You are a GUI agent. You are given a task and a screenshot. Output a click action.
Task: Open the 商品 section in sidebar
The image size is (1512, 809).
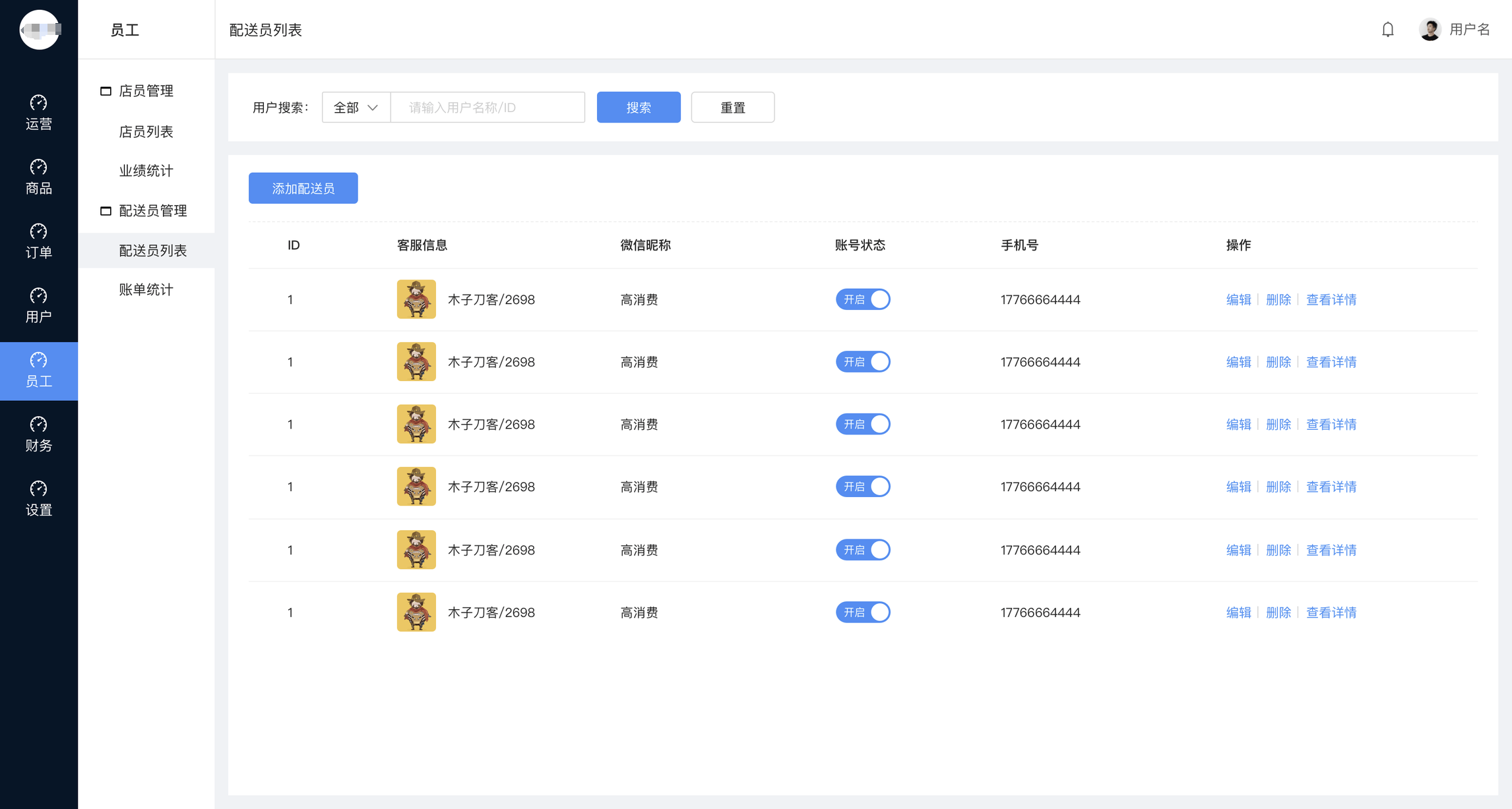[x=39, y=177]
